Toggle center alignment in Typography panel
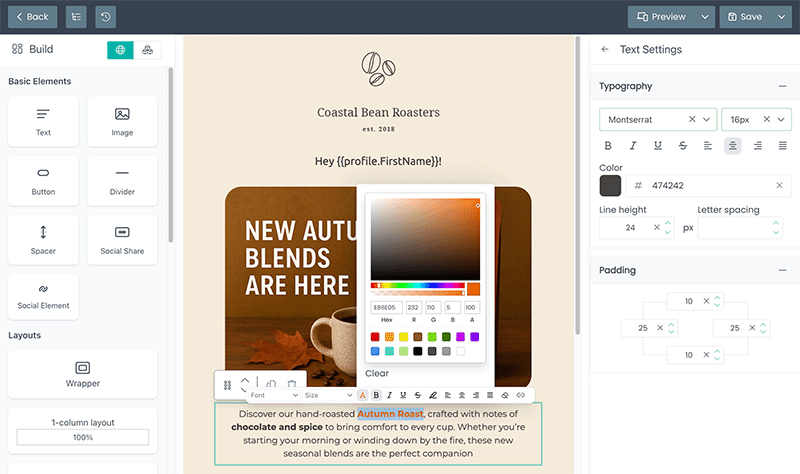The width and height of the screenshot is (800, 474). click(x=732, y=146)
